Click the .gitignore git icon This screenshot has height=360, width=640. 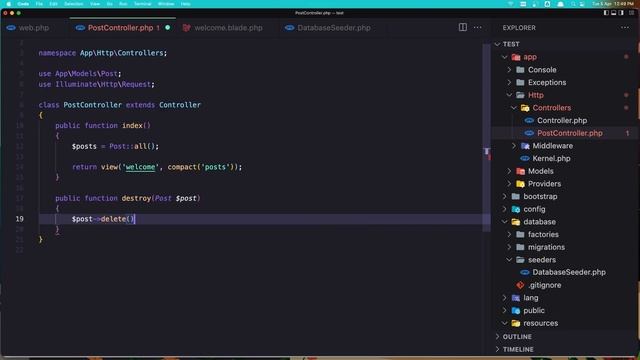click(520, 285)
